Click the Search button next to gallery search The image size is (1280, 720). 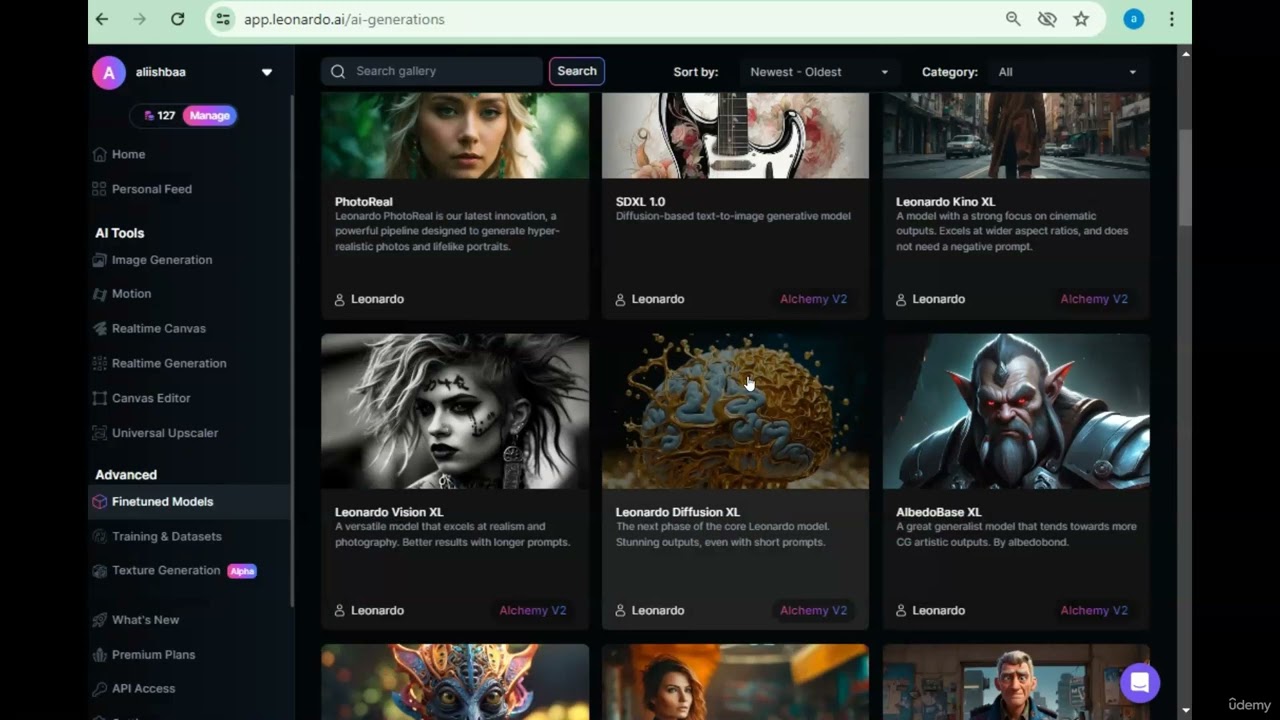577,71
